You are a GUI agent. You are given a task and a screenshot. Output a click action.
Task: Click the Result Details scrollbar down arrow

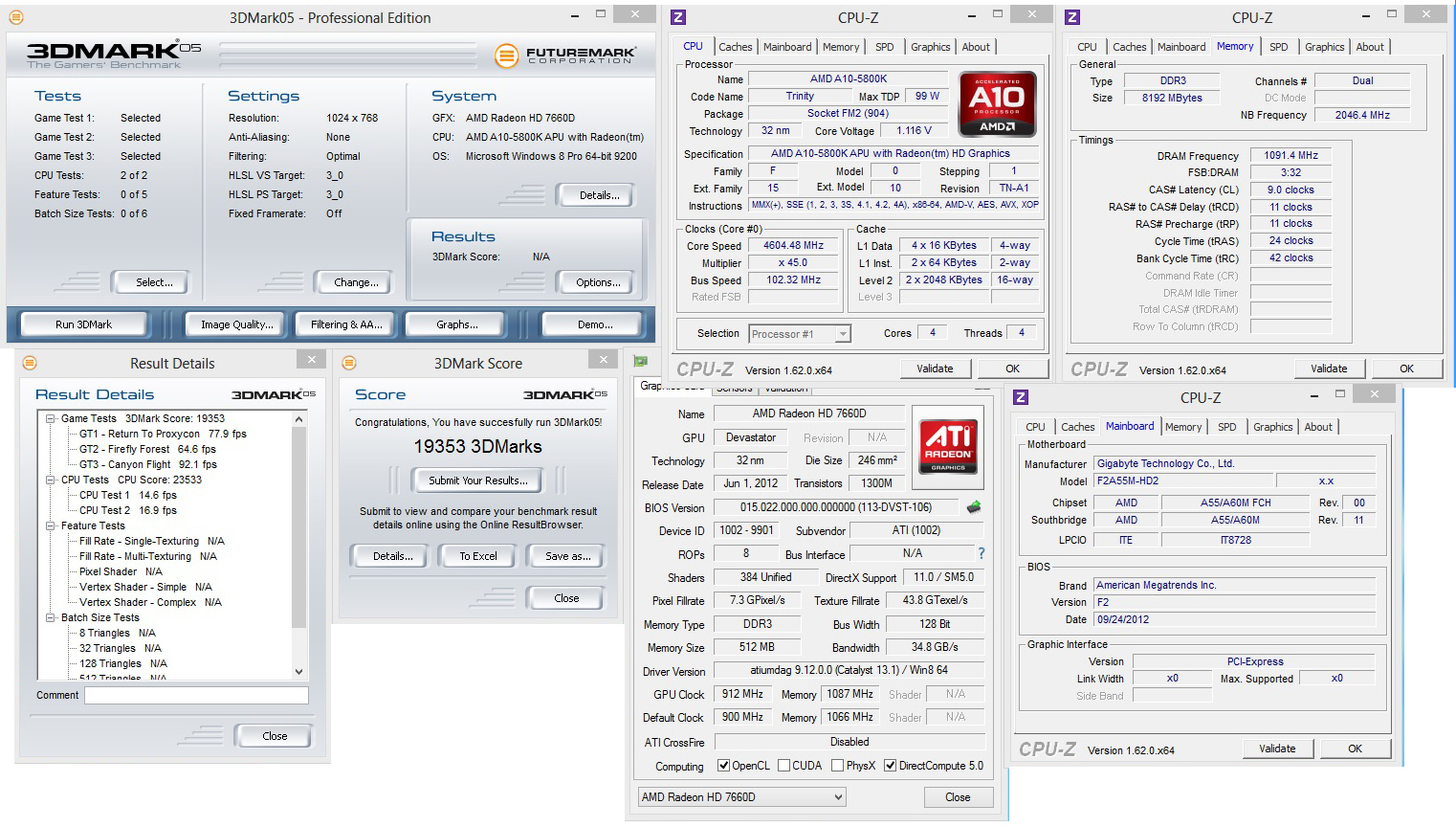click(298, 672)
